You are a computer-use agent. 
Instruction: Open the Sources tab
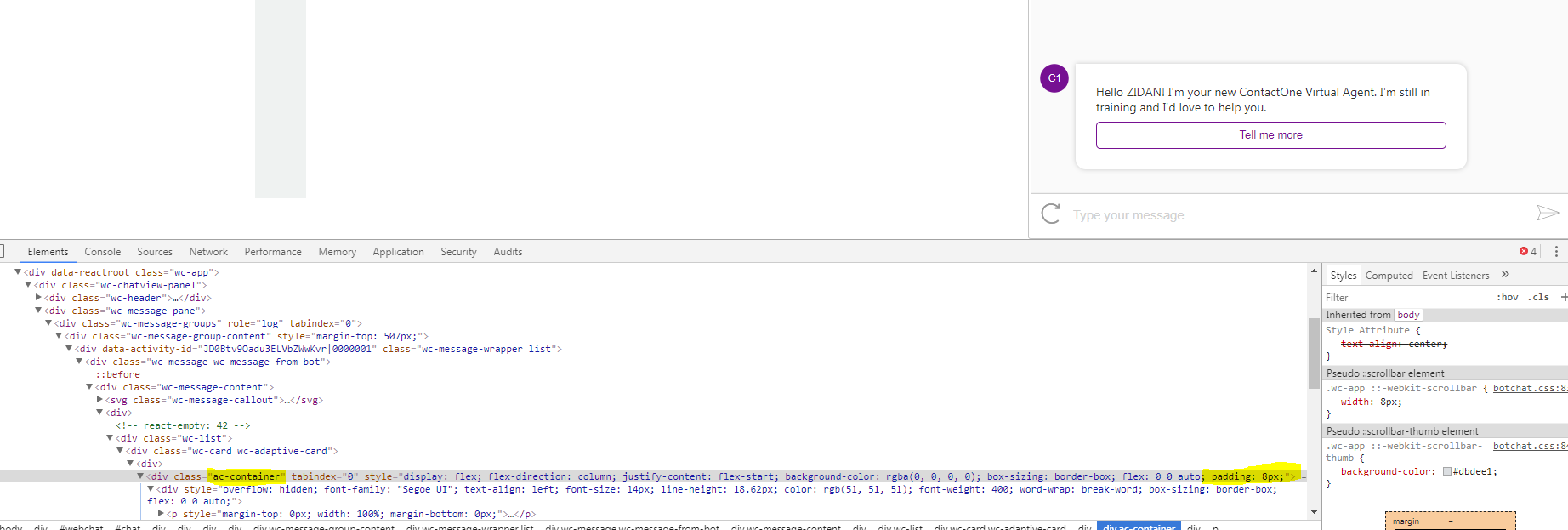(155, 252)
